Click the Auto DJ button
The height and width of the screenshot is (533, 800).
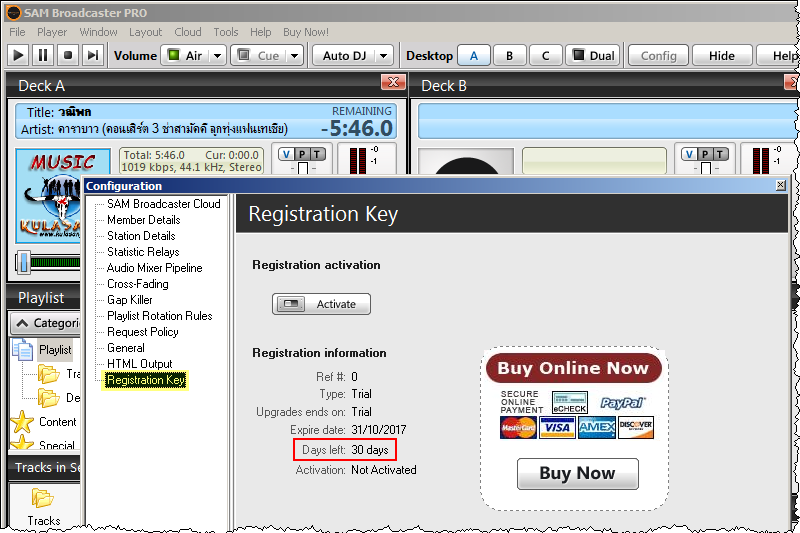344,55
